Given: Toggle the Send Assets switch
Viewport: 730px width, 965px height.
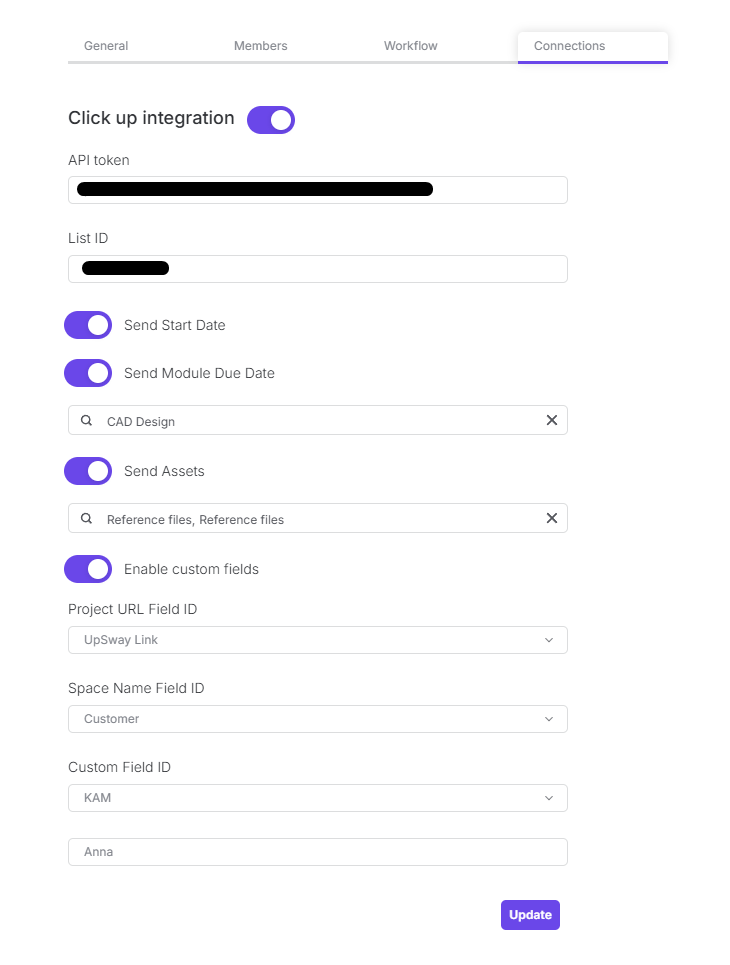Looking at the screenshot, I should [88, 471].
